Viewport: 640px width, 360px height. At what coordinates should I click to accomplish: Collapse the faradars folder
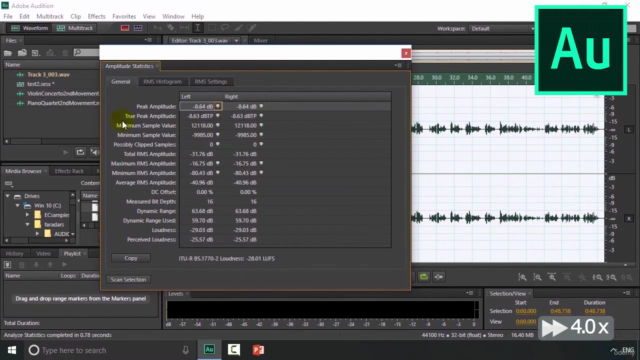click(x=27, y=224)
